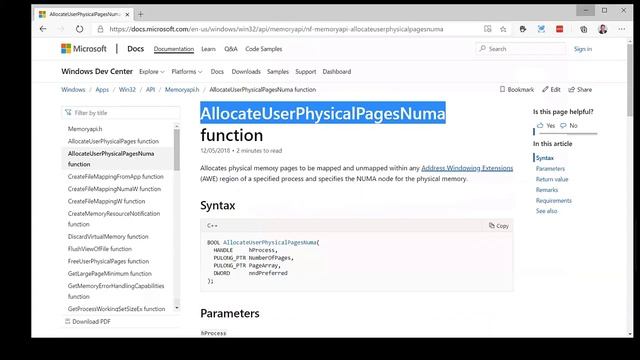This screenshot has width=640, height=360.
Task: Open the Q&A tab
Action: coord(231,49)
